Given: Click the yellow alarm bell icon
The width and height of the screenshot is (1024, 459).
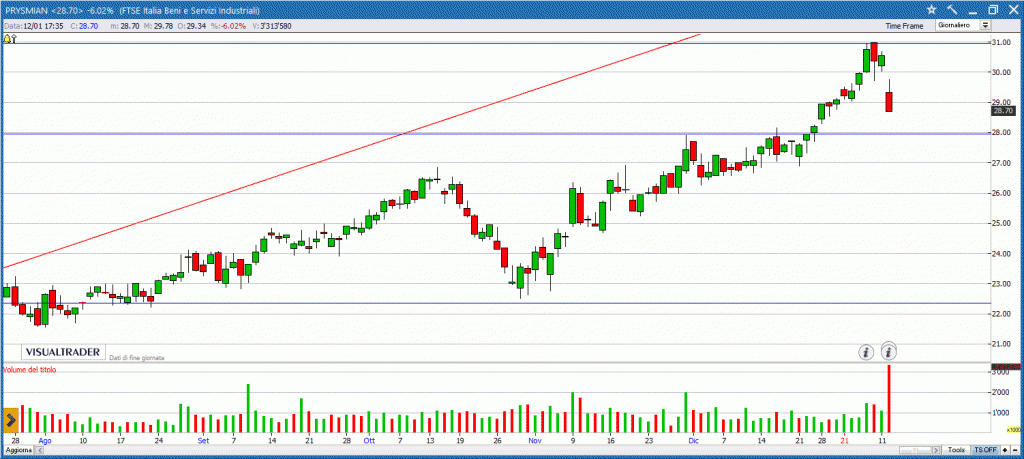Looking at the screenshot, I should 7,39.
